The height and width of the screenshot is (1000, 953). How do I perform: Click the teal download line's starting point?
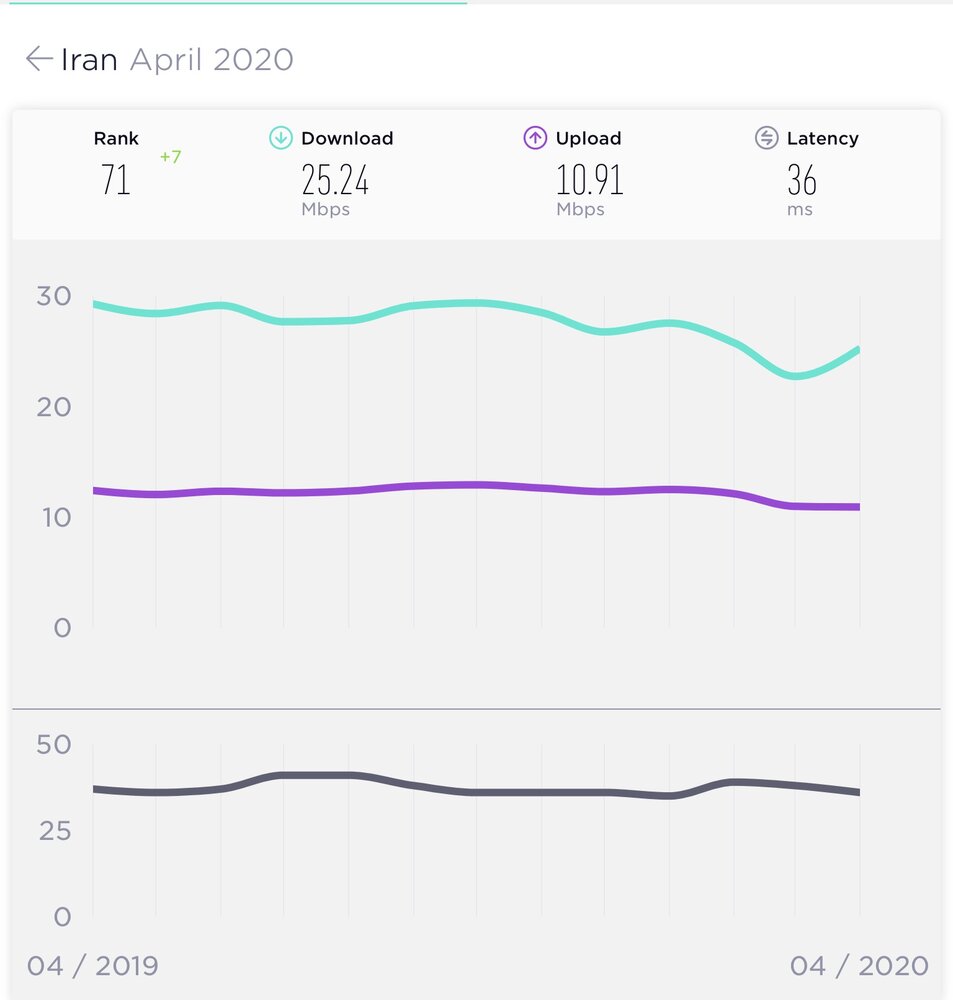point(94,304)
